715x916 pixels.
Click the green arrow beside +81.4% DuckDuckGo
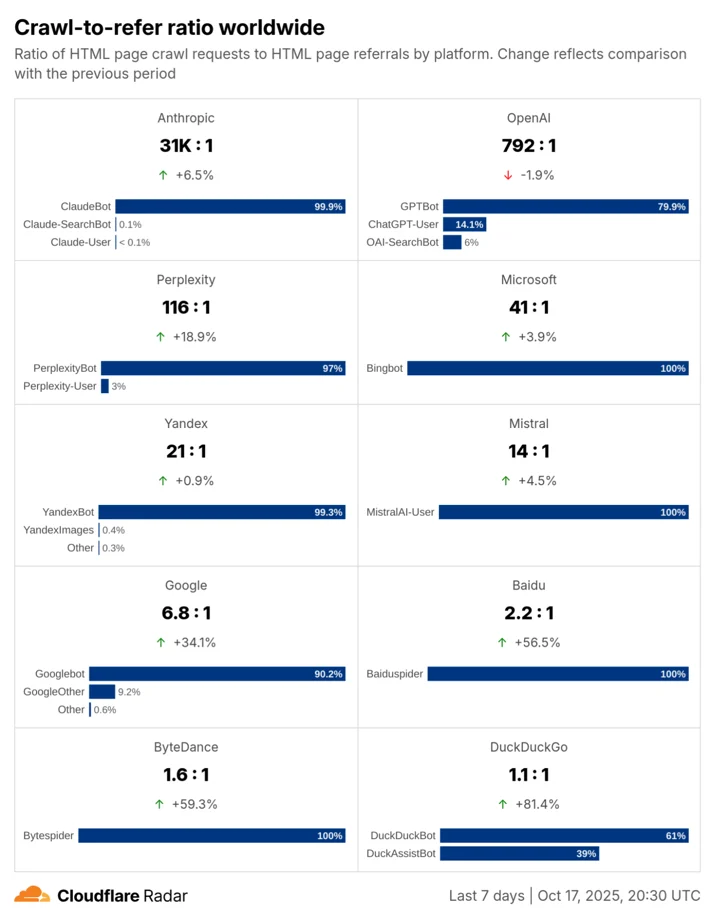tap(503, 804)
